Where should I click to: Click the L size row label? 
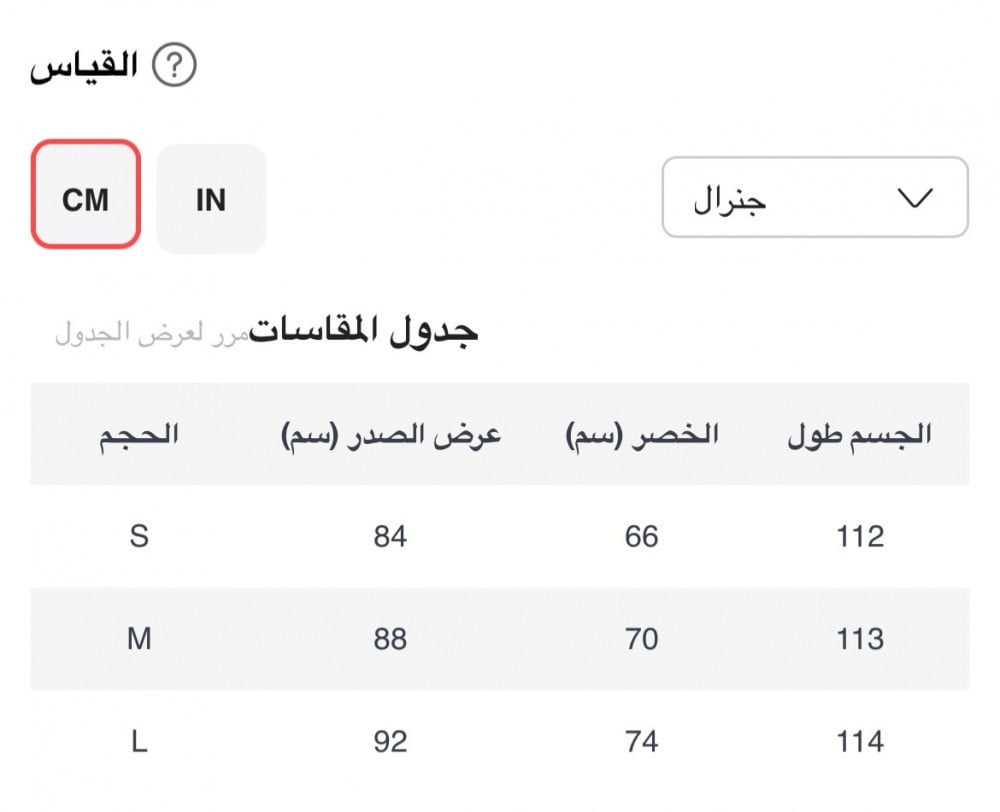point(139,742)
